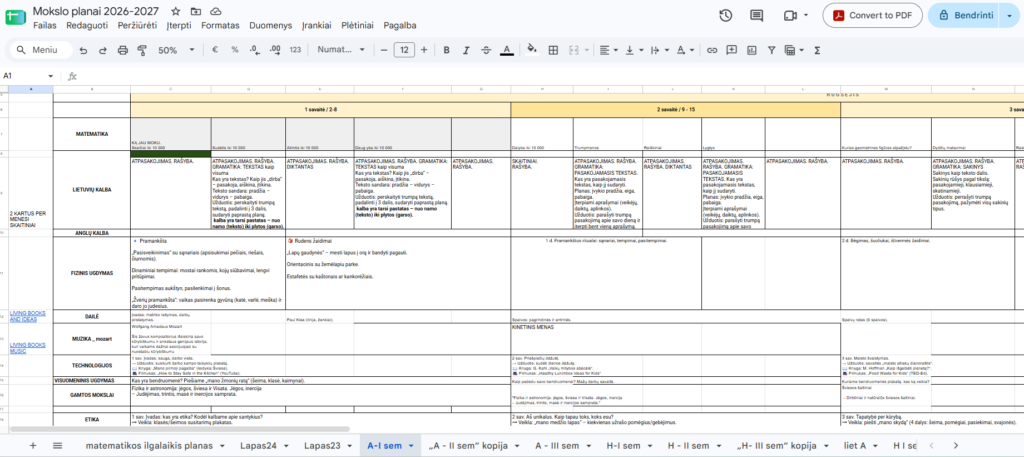The image size is (1024, 457).
Task: Open the LIVING BOOKS MUSIC link
Action: tap(27, 348)
